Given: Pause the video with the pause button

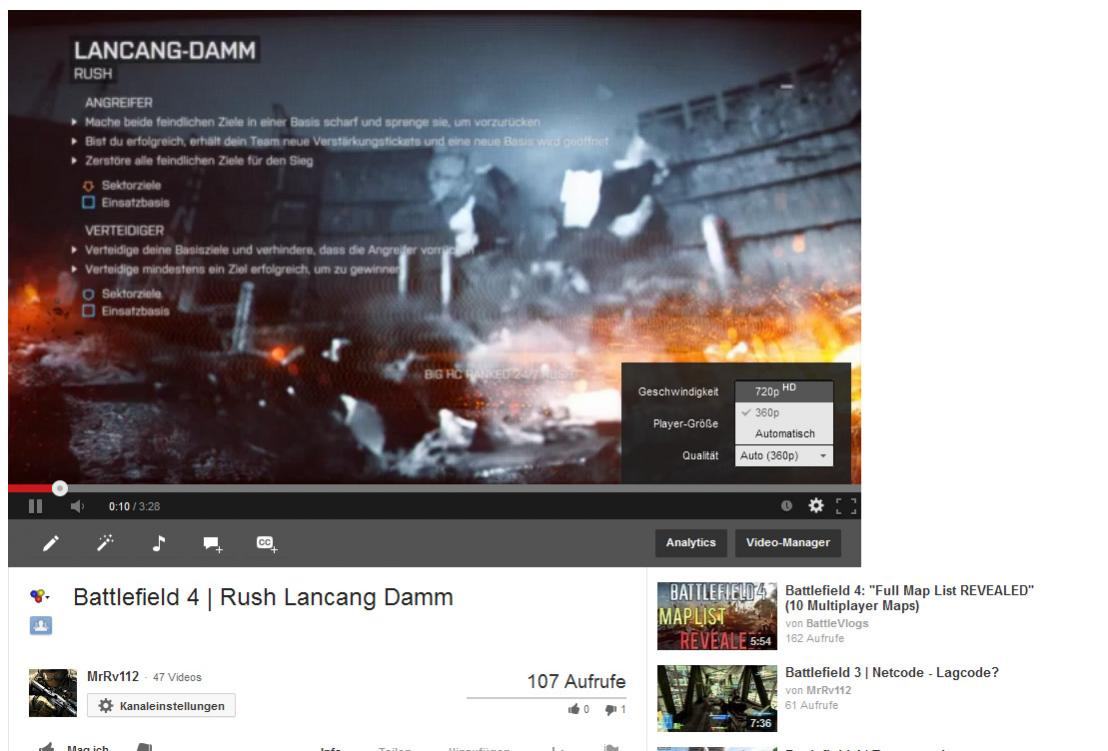Looking at the screenshot, I should tap(35, 506).
